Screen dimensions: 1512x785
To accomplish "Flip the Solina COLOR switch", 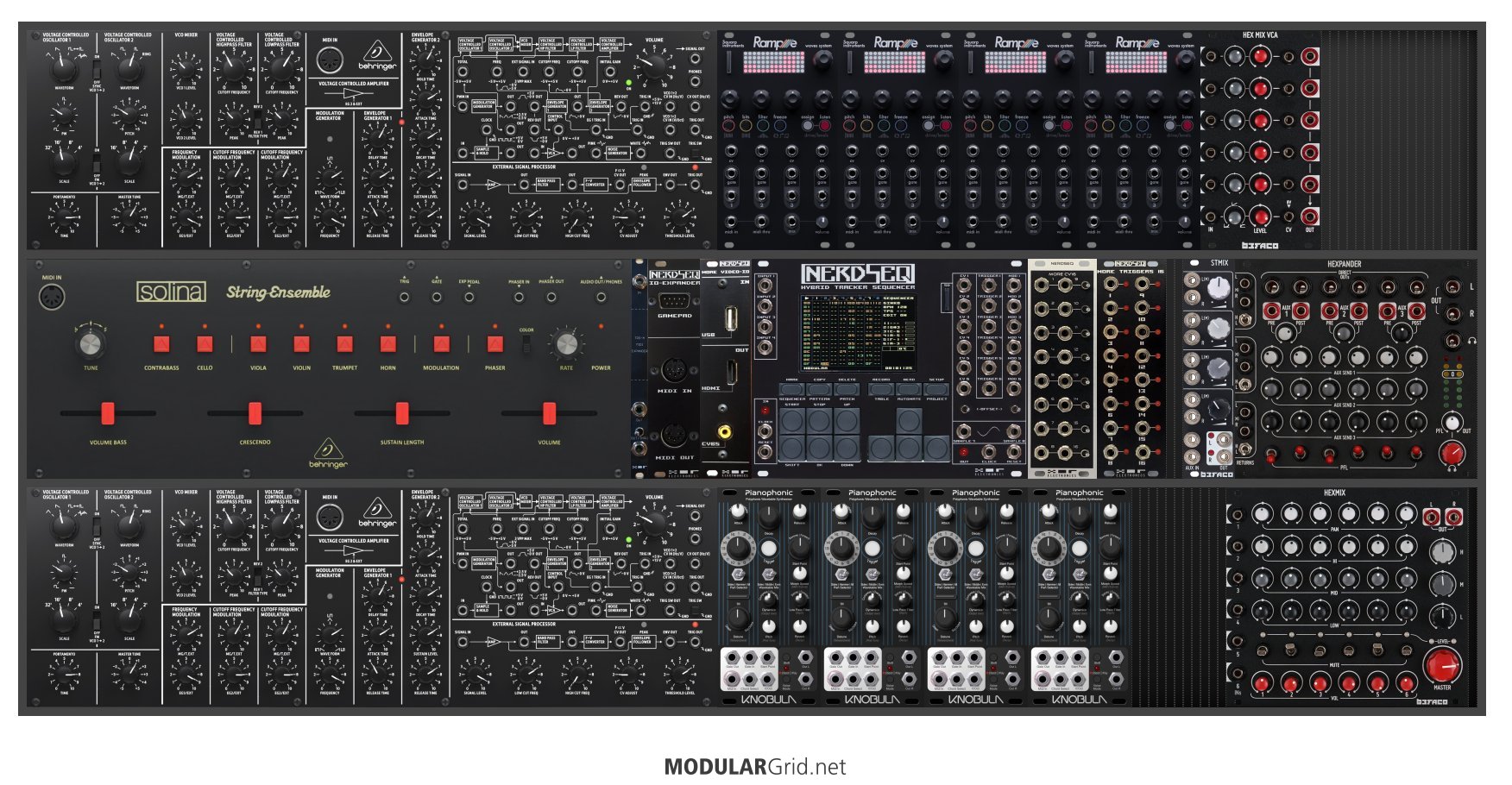I will coord(526,344).
